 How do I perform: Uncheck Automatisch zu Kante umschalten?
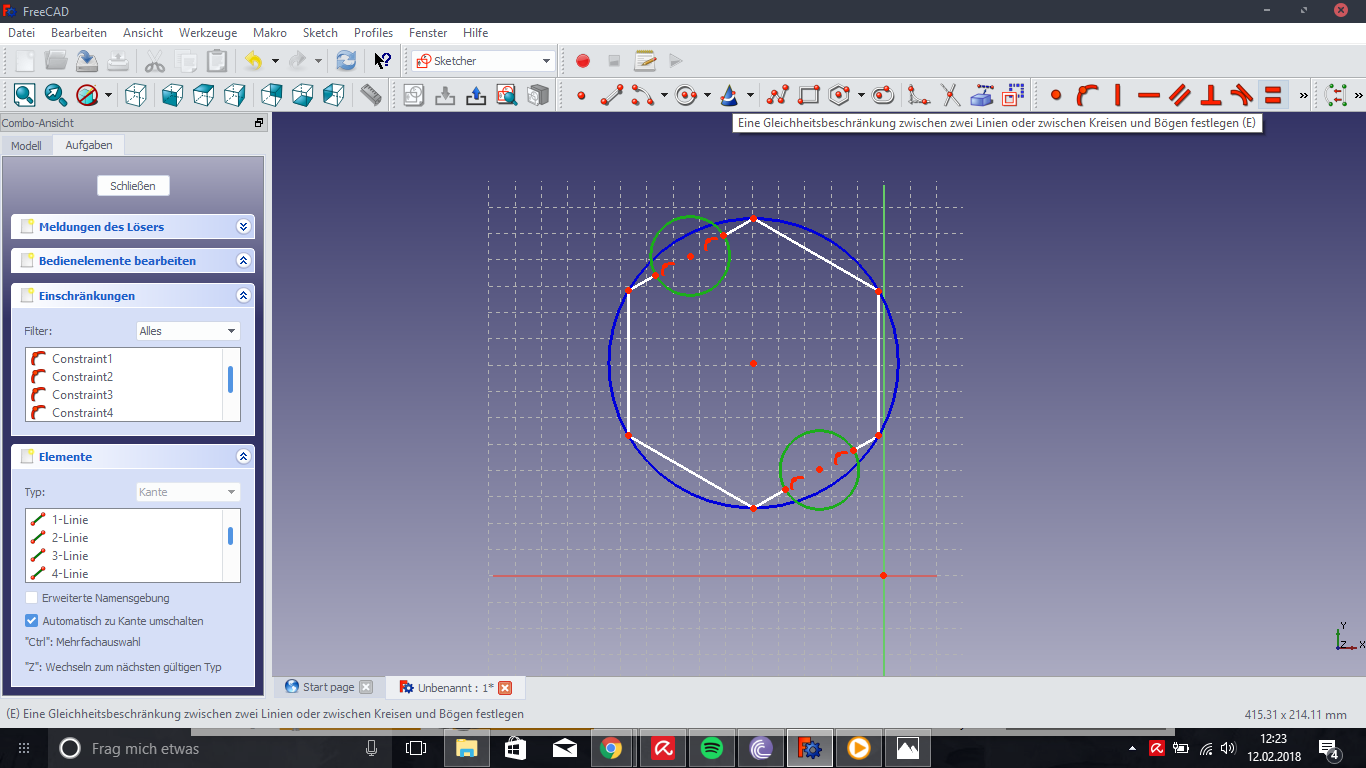(32, 621)
